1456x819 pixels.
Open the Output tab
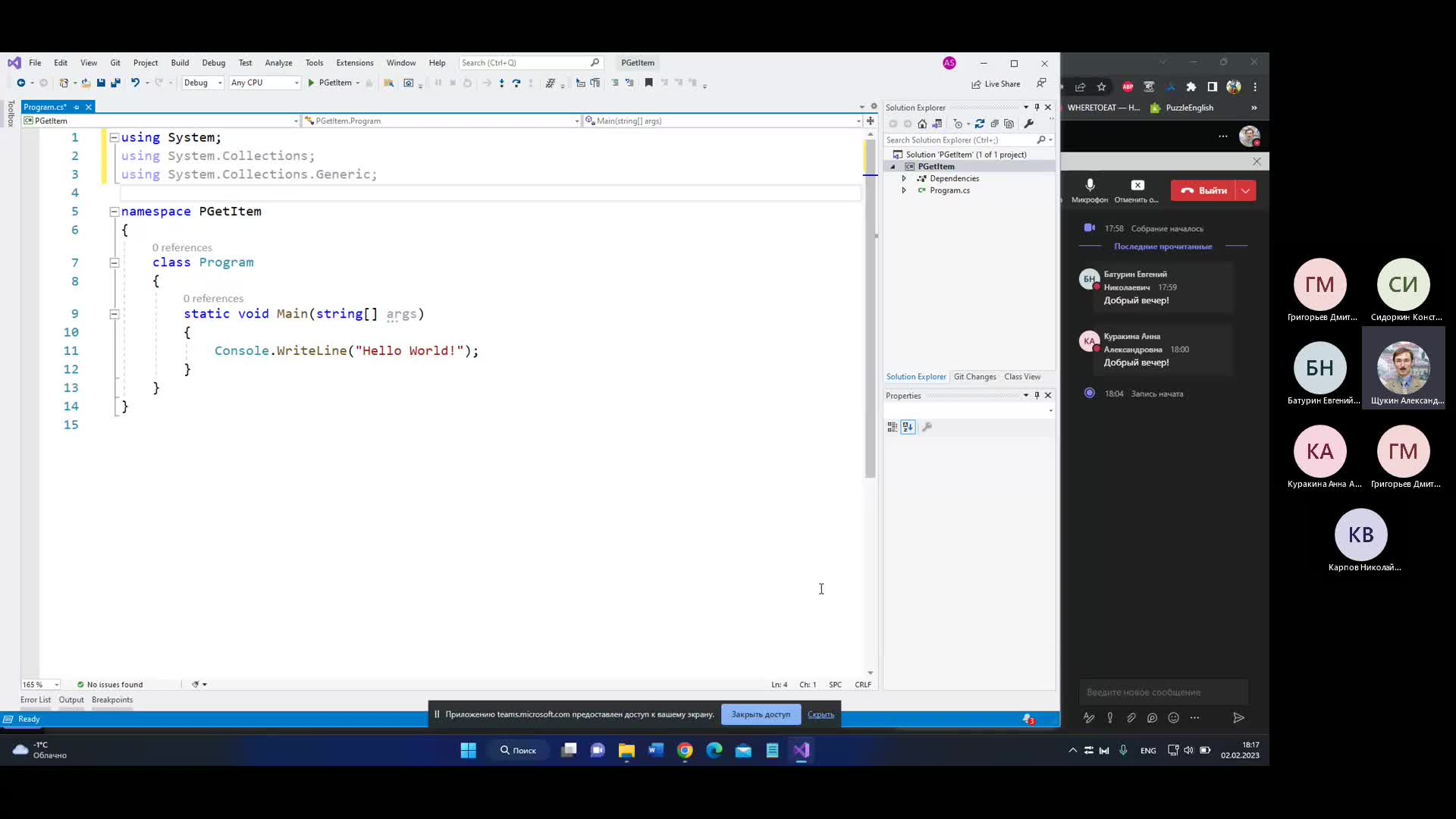tap(71, 700)
